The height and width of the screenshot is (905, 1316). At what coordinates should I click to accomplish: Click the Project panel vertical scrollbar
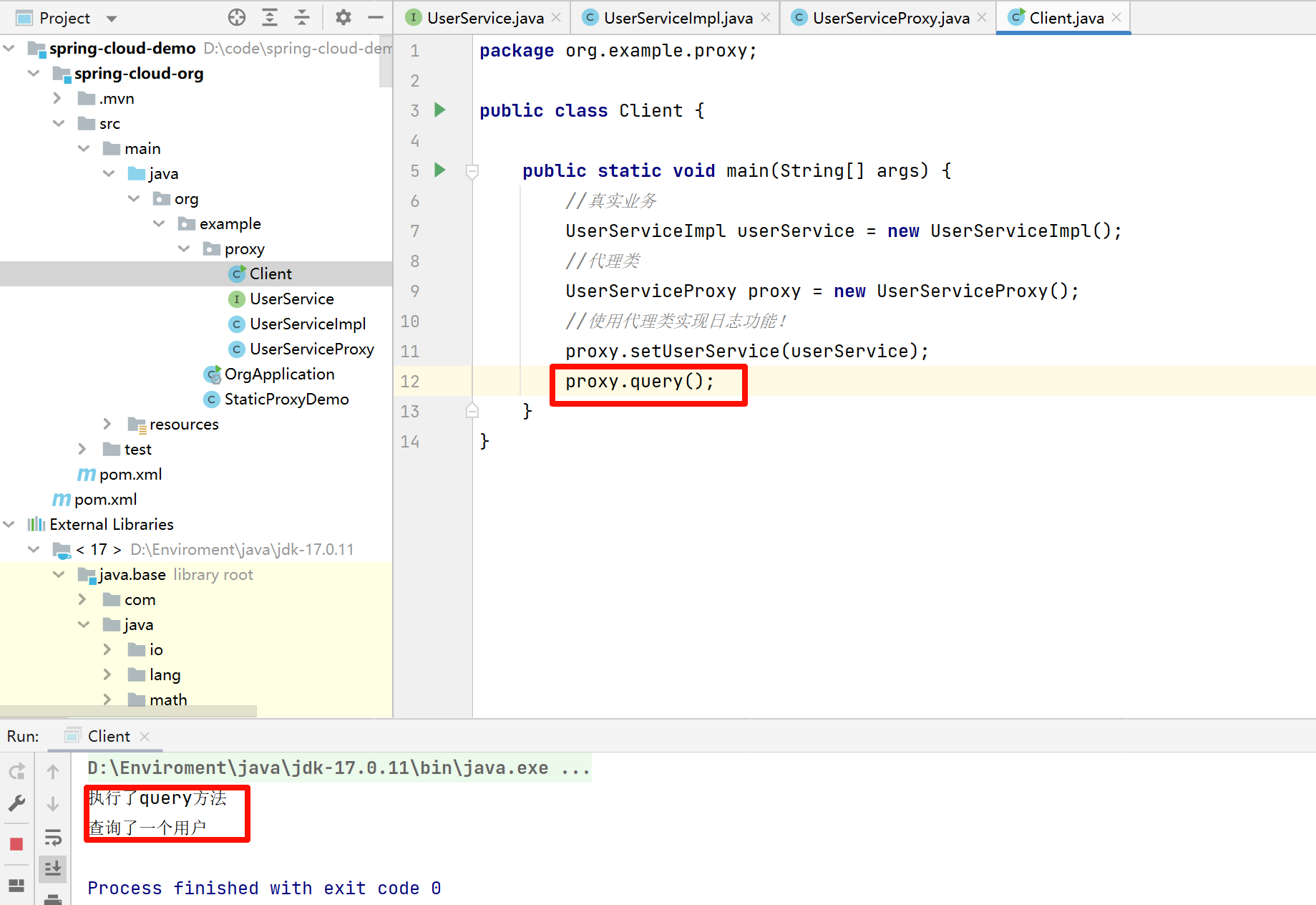(386, 62)
